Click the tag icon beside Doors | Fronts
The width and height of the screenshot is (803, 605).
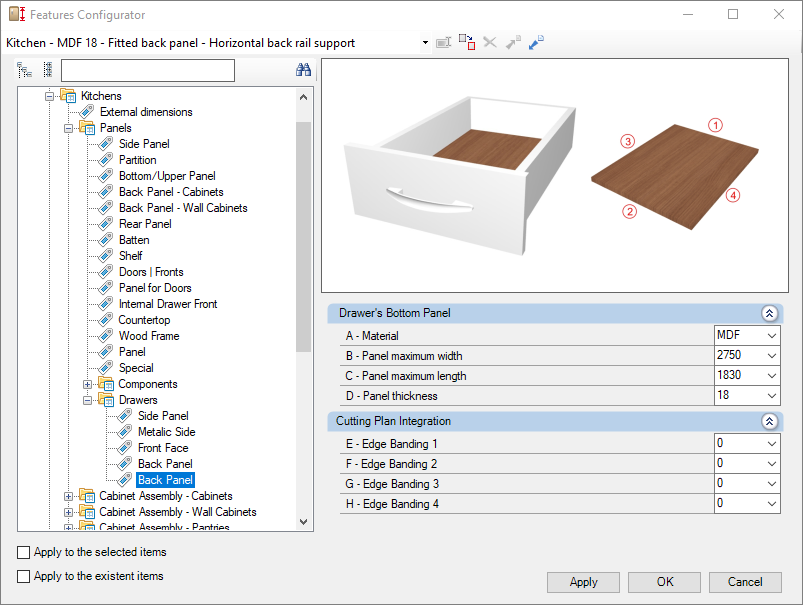105,272
